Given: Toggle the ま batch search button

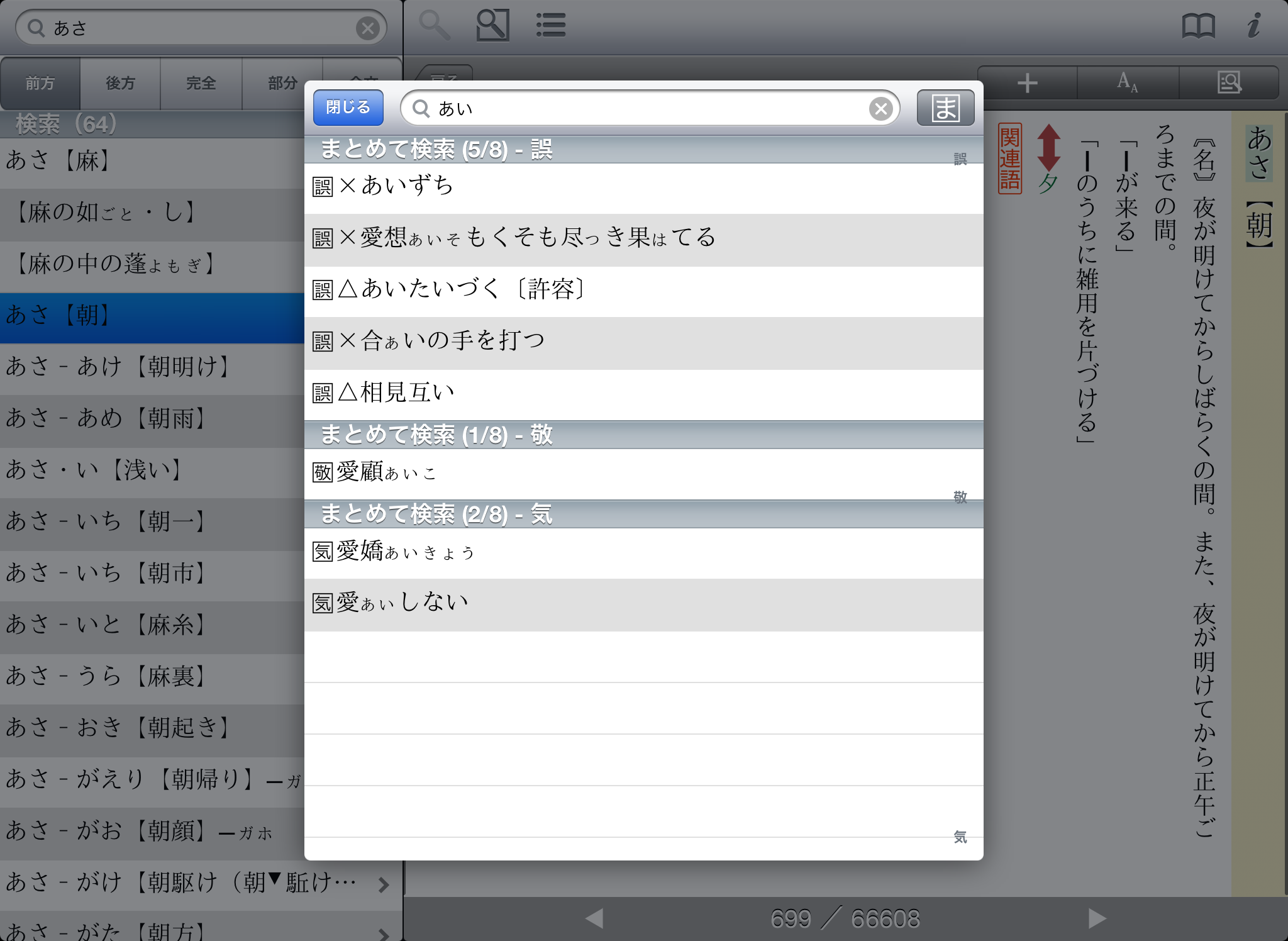Looking at the screenshot, I should coord(945,108).
